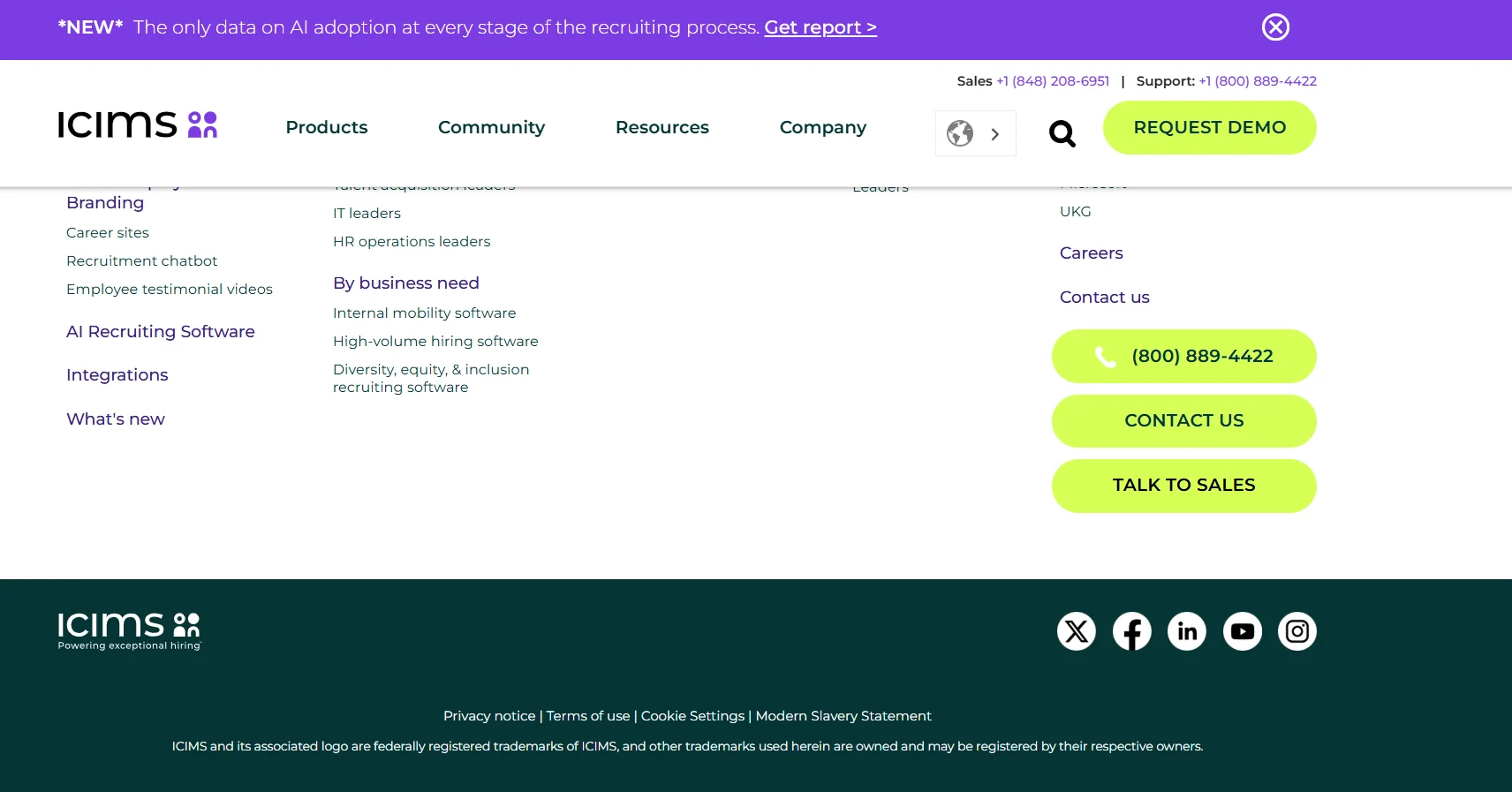Open the Community menu
The image size is (1512, 792).
tap(491, 127)
